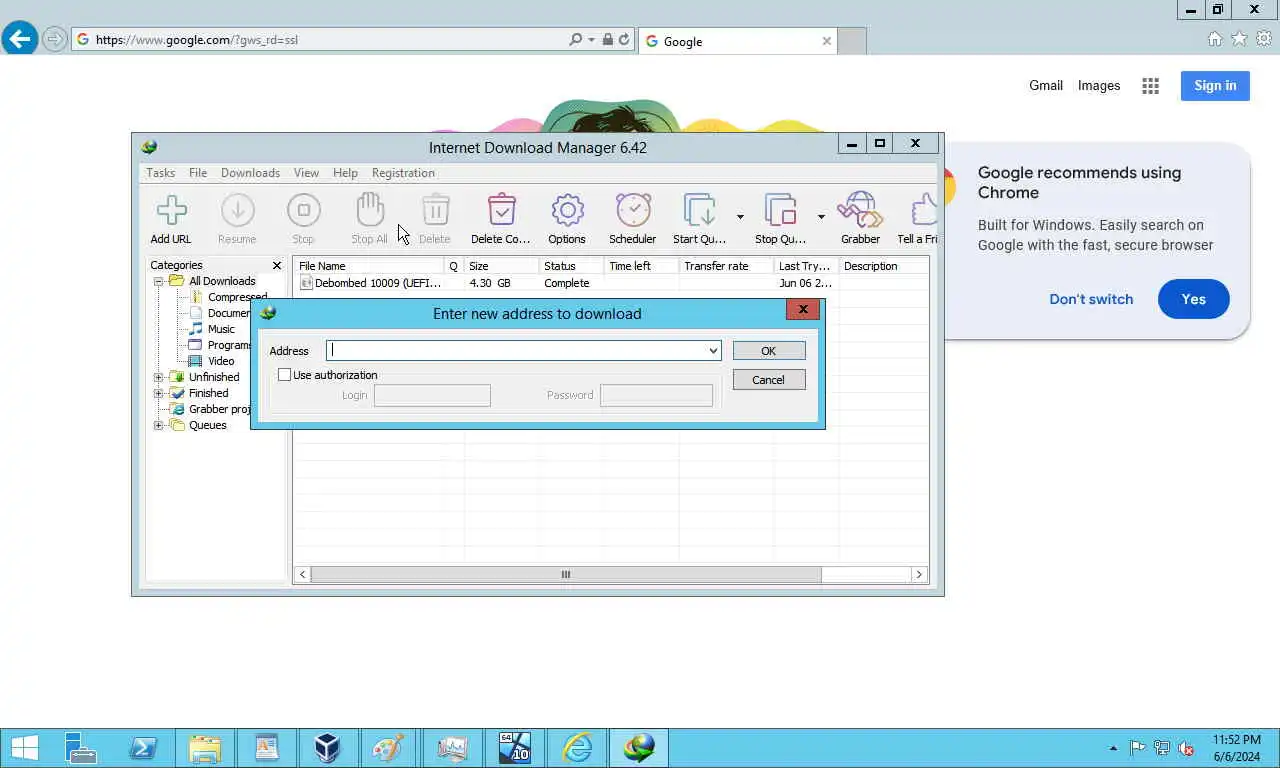This screenshot has height=768, width=1280.
Task: Select the Music category
Action: point(221,329)
